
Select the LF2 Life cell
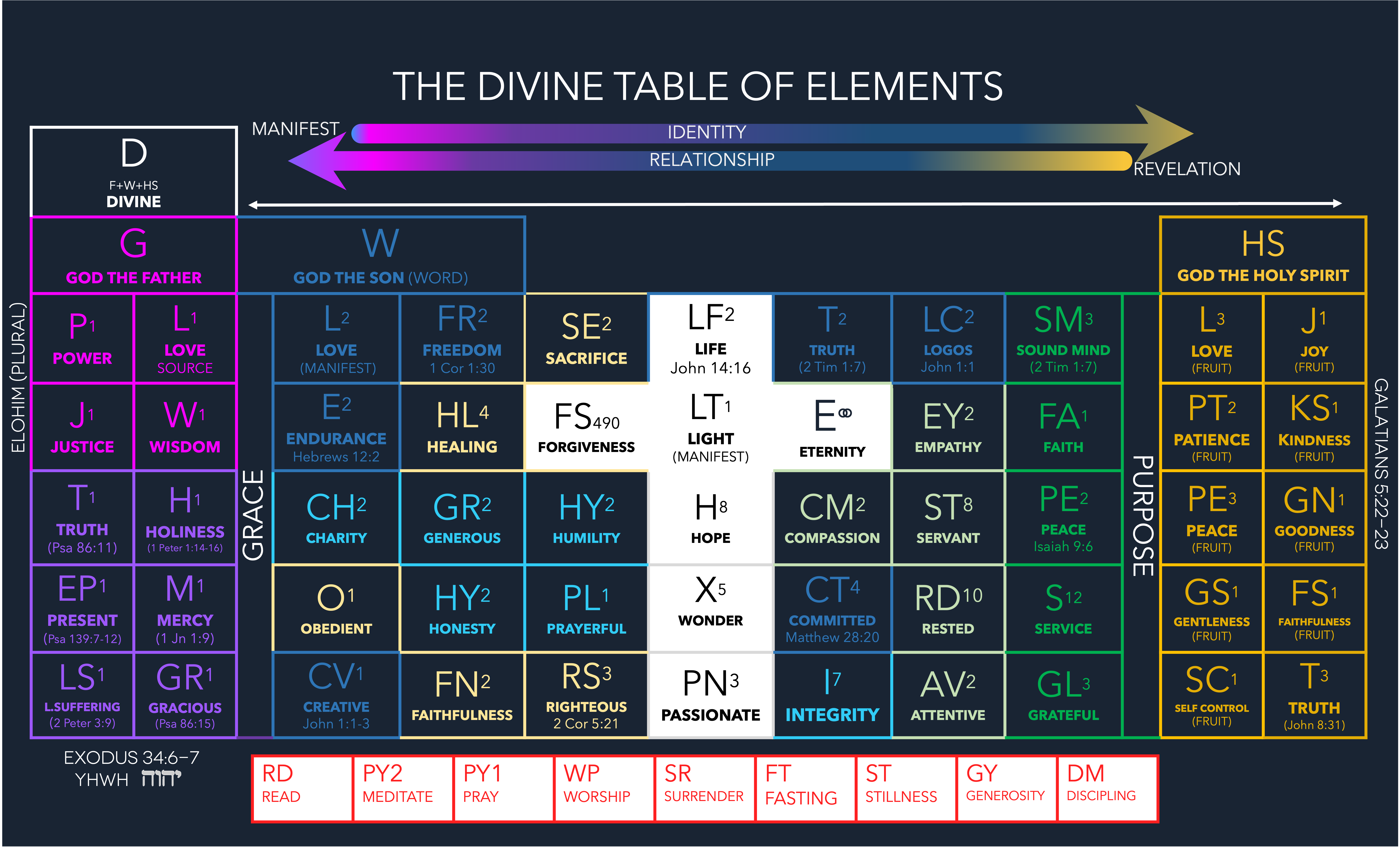[711, 338]
